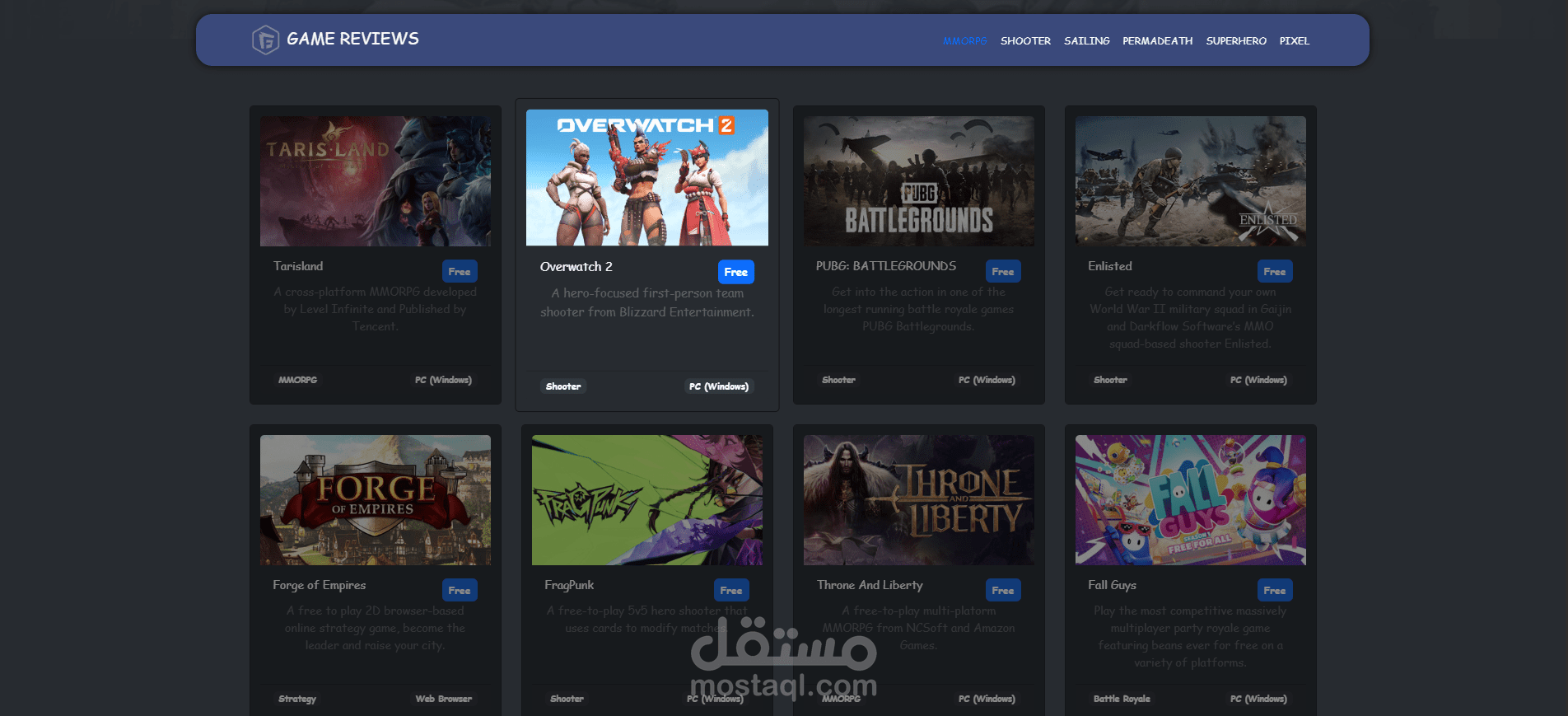This screenshot has height=716, width=1568.
Task: Click the Free badge on Throne And Liberty
Action: point(1003,590)
